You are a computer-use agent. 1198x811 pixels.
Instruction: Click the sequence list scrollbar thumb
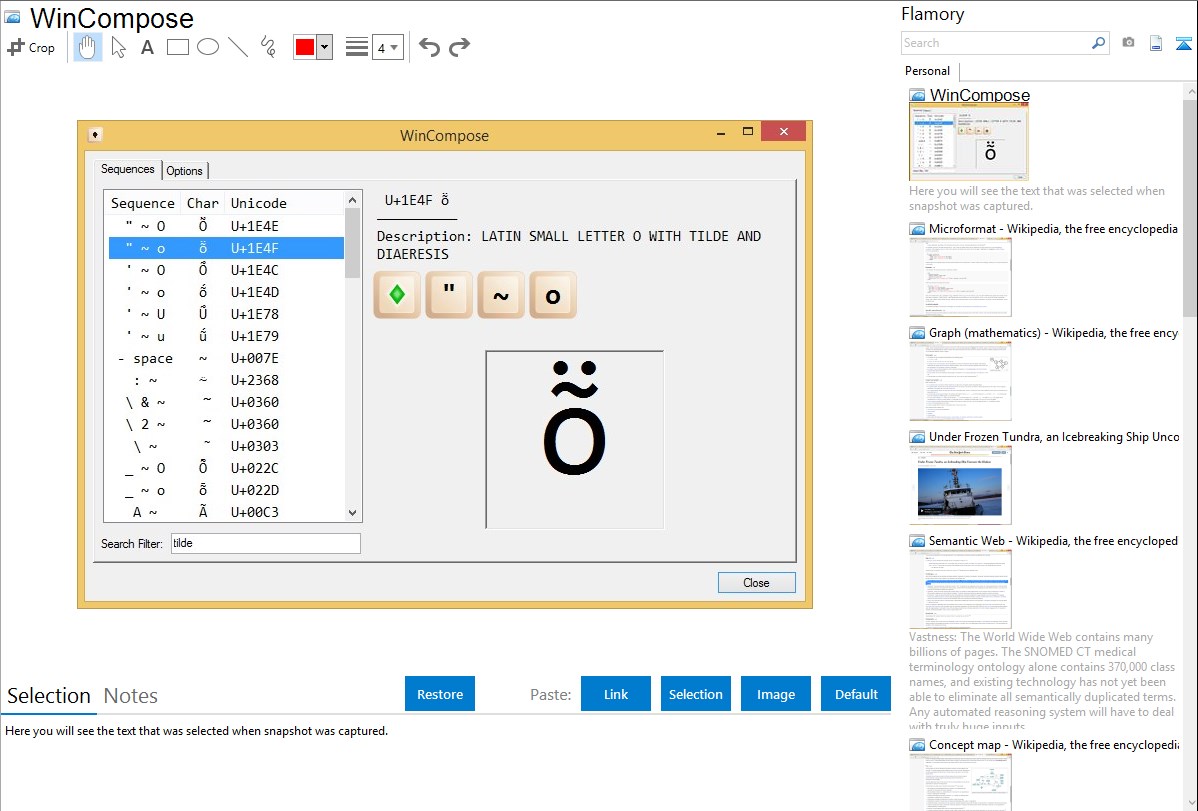pos(352,243)
